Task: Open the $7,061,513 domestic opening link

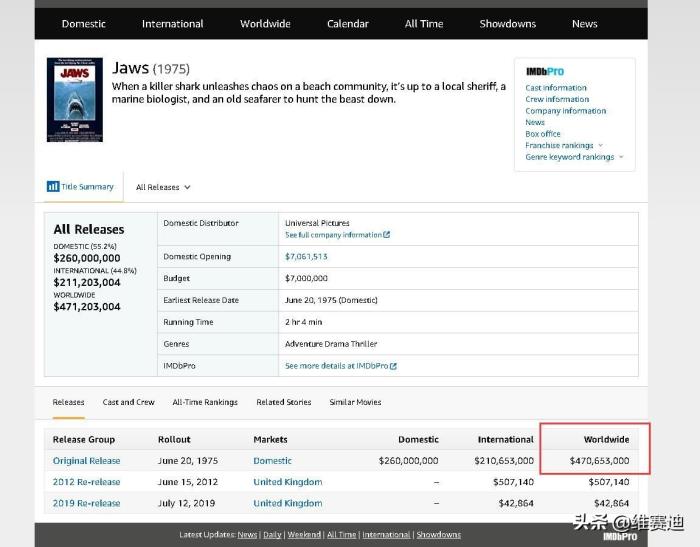Action: 306,257
